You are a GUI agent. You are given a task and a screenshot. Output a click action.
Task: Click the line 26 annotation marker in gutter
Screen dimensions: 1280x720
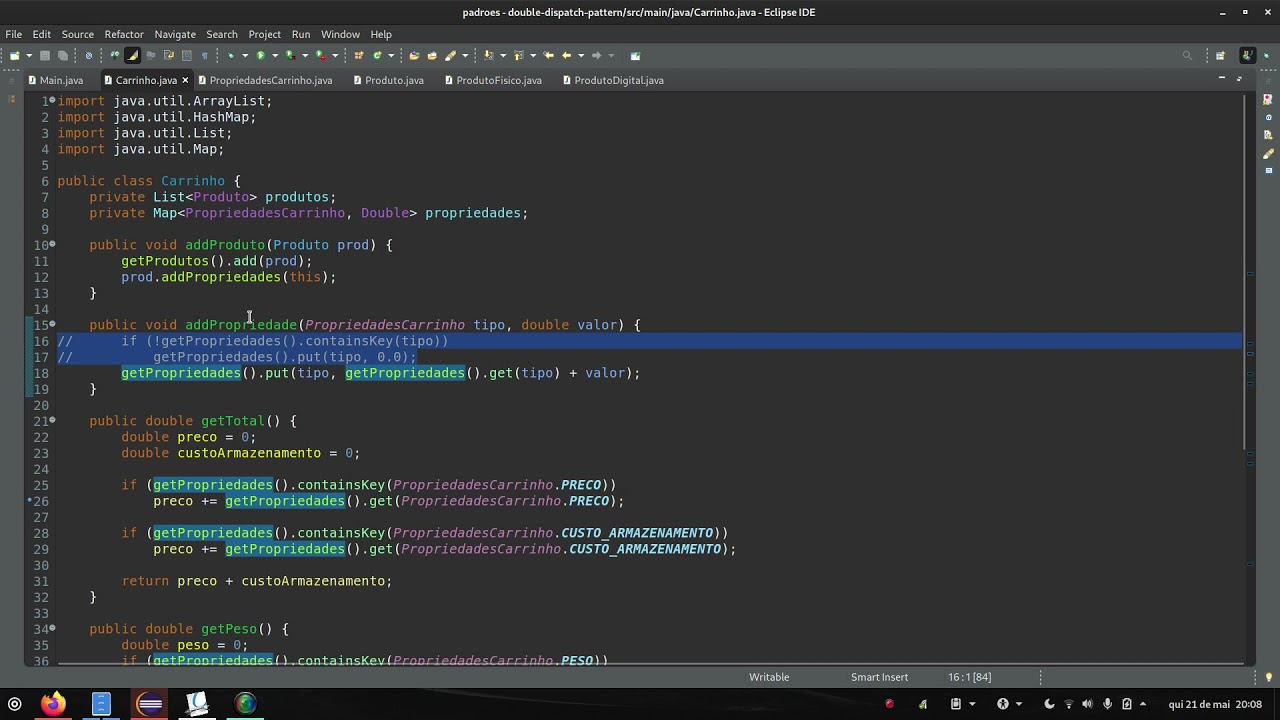pos(30,500)
